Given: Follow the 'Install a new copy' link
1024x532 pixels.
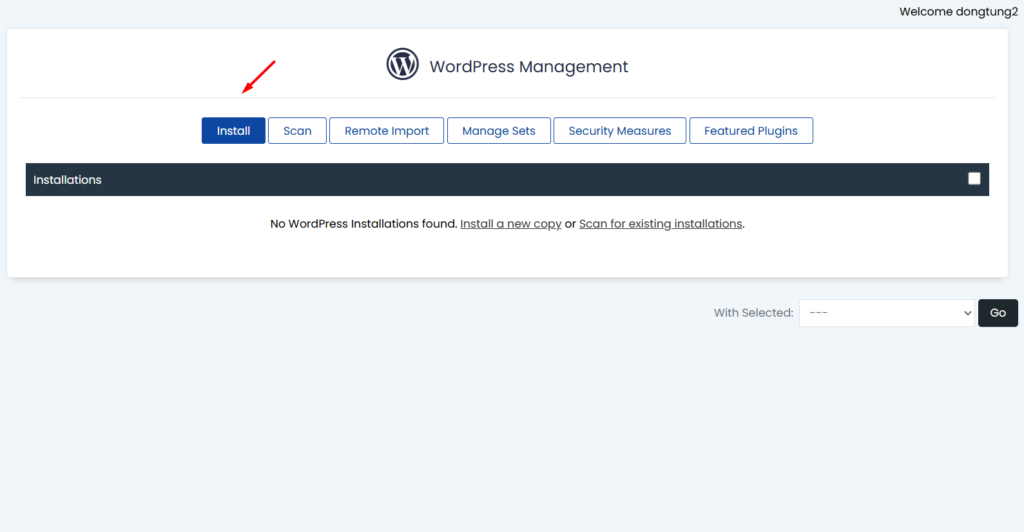Looking at the screenshot, I should coord(511,224).
